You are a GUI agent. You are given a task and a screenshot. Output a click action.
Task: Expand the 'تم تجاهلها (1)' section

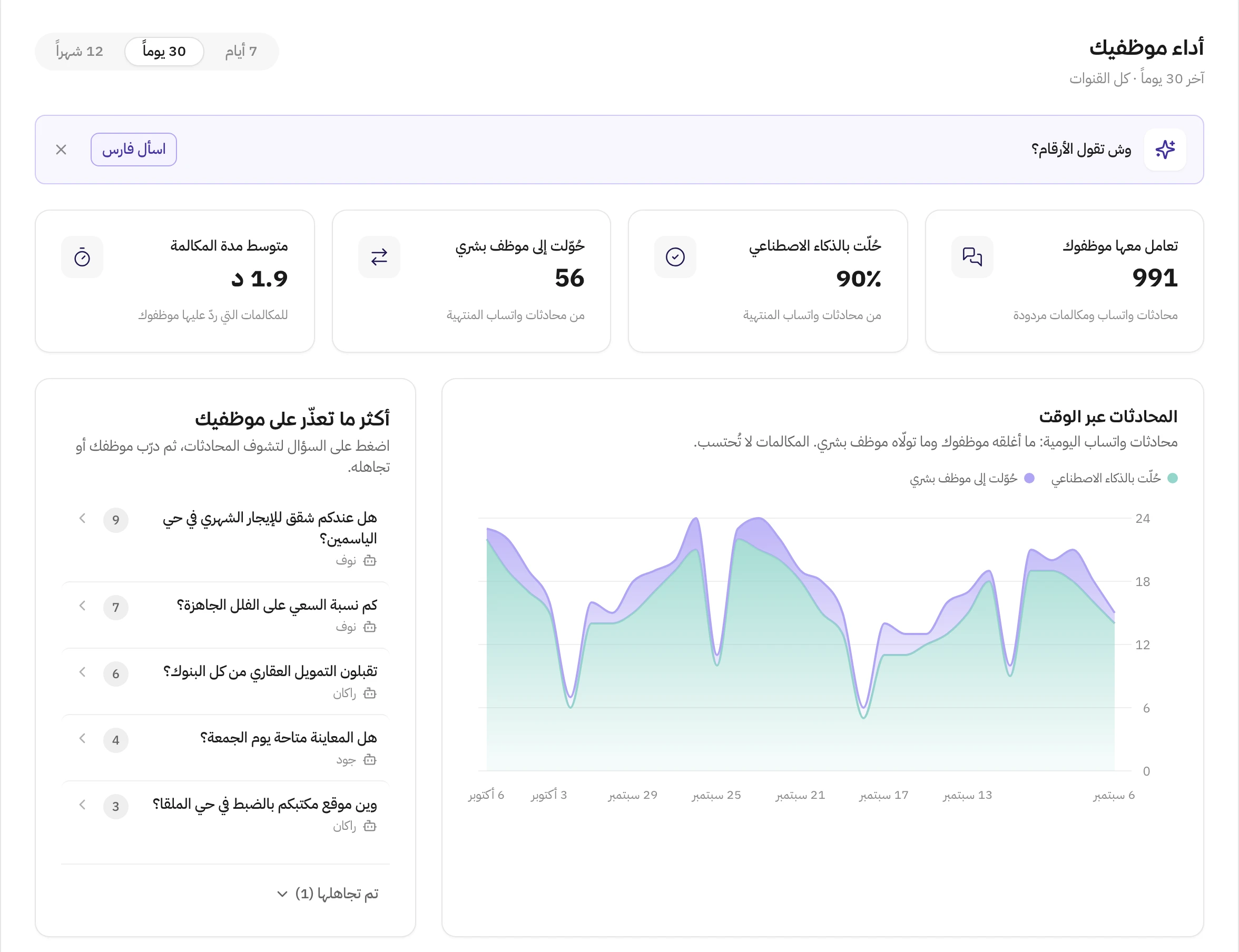(x=328, y=894)
